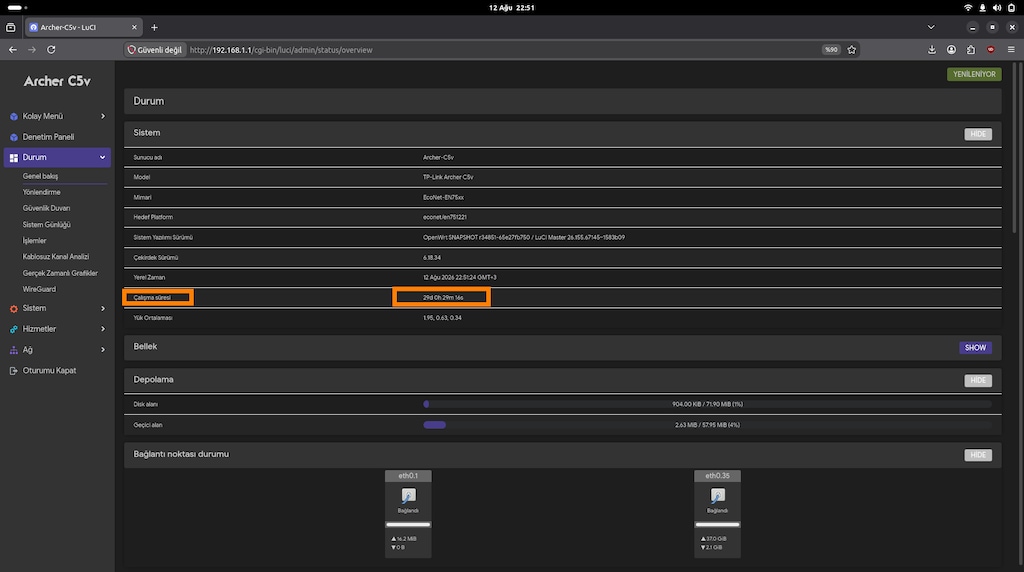Bookmark page with star icon
Screen dimensions: 1024x572
[x=852, y=50]
